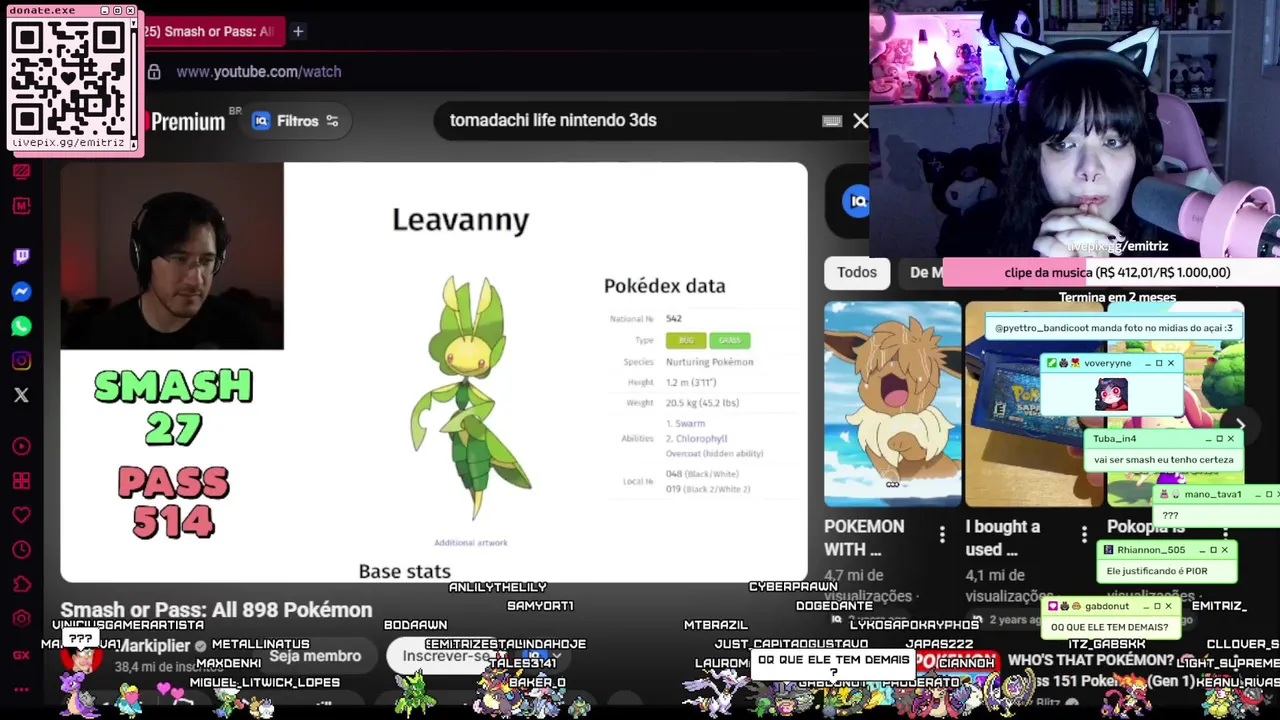This screenshot has height=720, width=1280.
Task: Open the sidebar media player icon
Action: (x=21, y=446)
